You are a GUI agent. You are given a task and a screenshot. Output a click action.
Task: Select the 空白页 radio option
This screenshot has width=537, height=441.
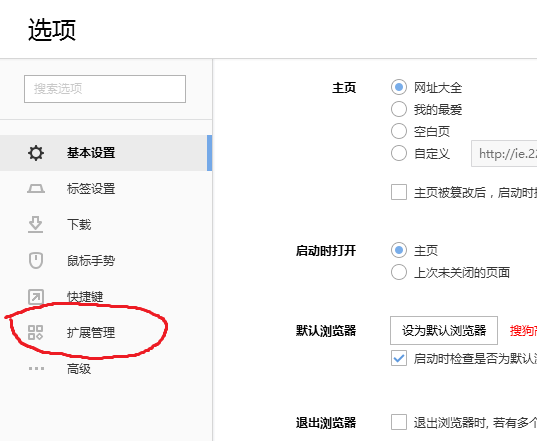[399, 131]
